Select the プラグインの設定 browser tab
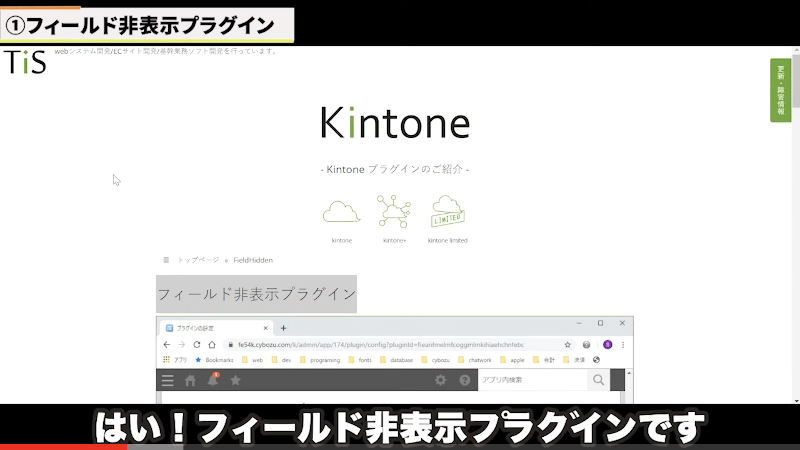Screen dimensions: 800x450 pos(215,328)
